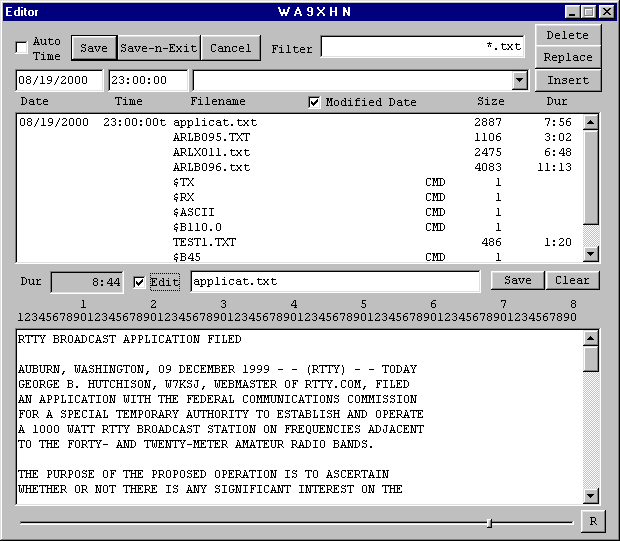Click the R button at bottom right
Viewport: 620px width, 541px height.
coord(593,521)
